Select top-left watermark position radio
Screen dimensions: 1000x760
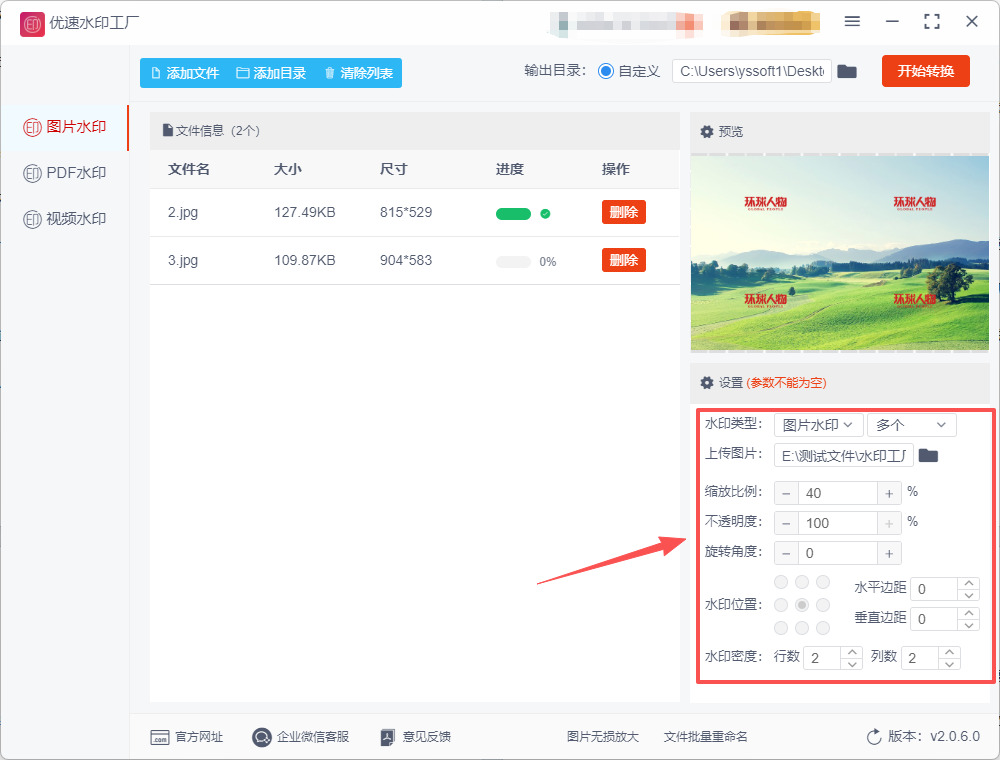(780, 582)
